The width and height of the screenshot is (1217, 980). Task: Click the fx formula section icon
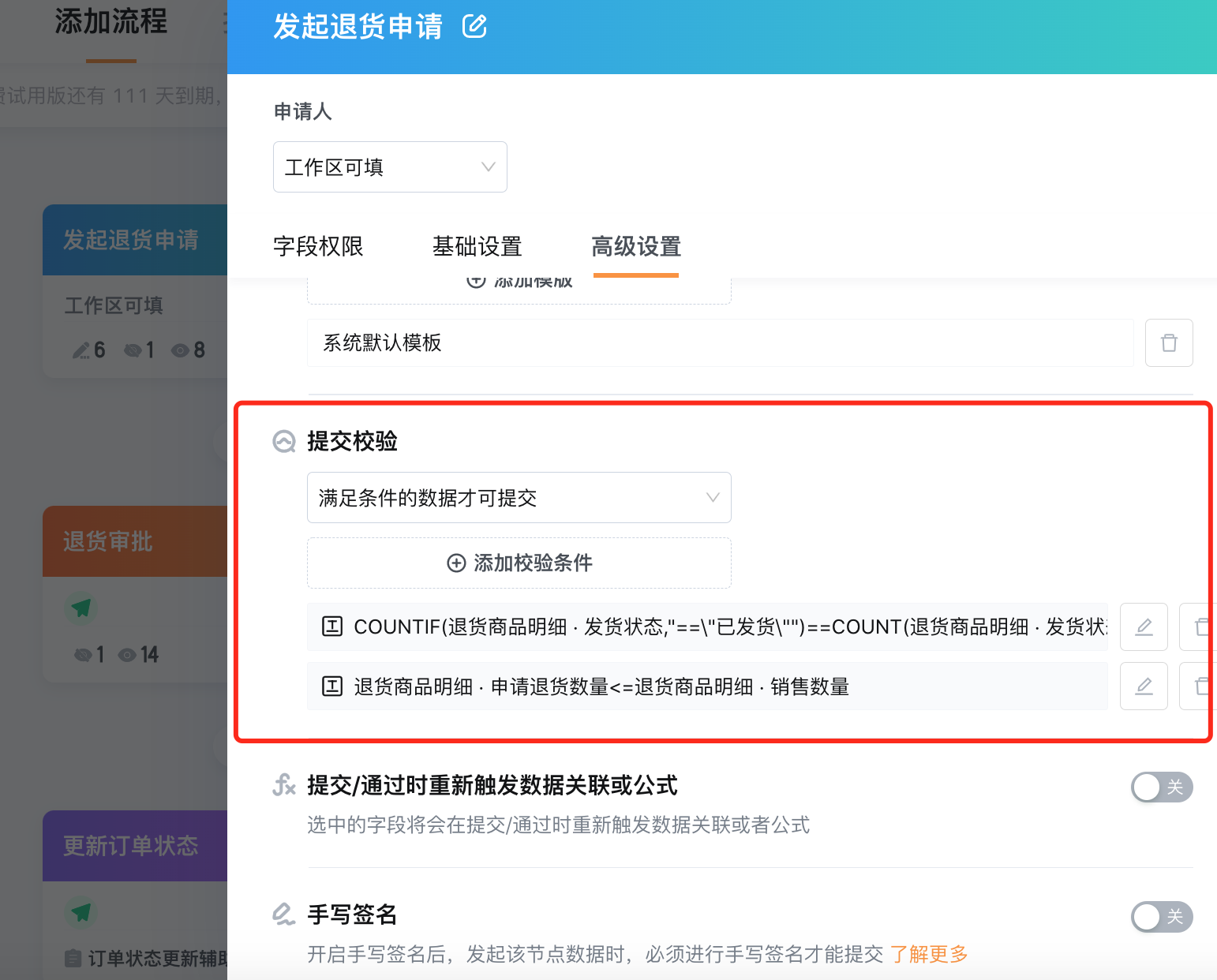tap(284, 785)
